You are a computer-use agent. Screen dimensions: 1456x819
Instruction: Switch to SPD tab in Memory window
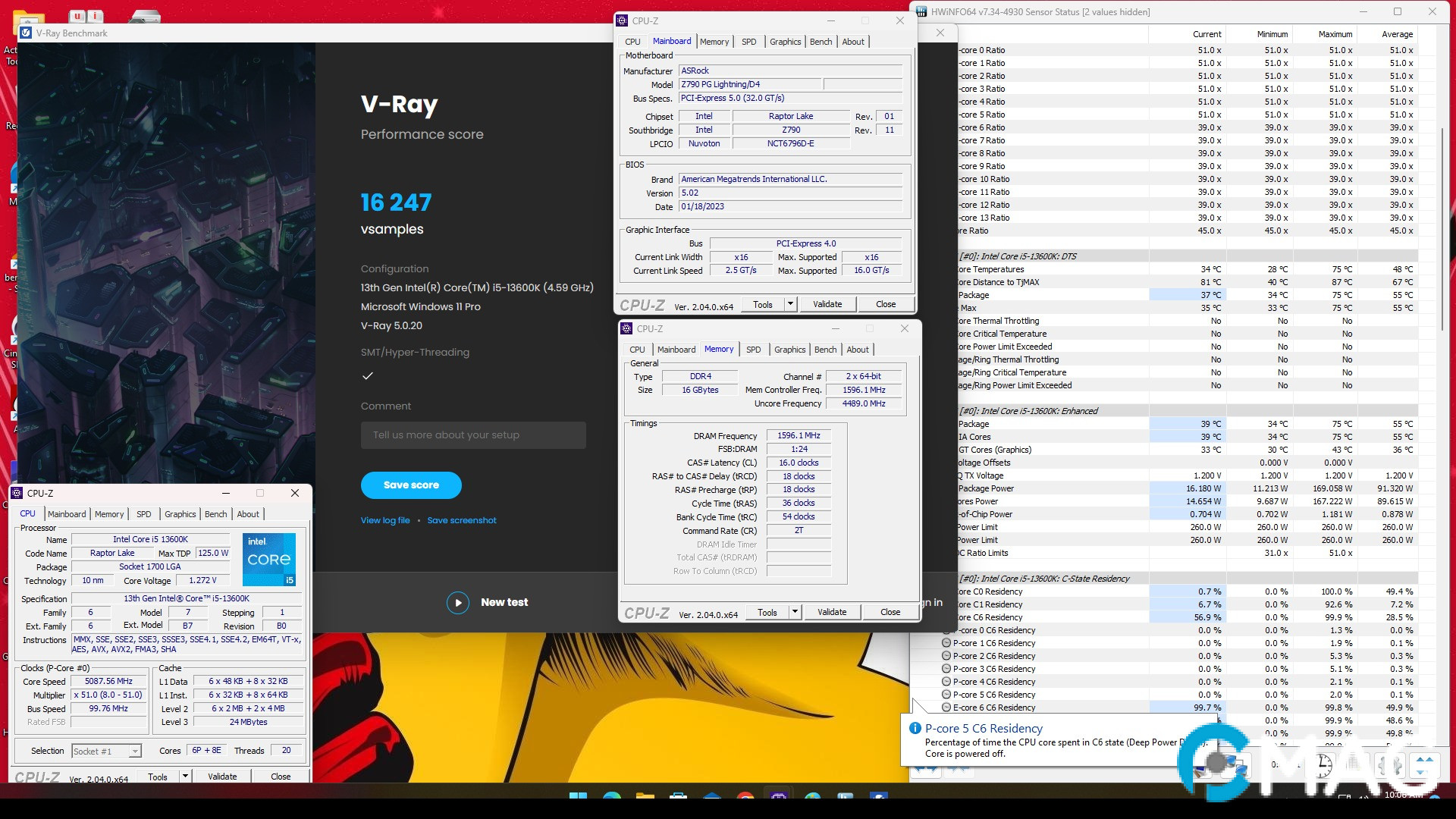point(753,350)
